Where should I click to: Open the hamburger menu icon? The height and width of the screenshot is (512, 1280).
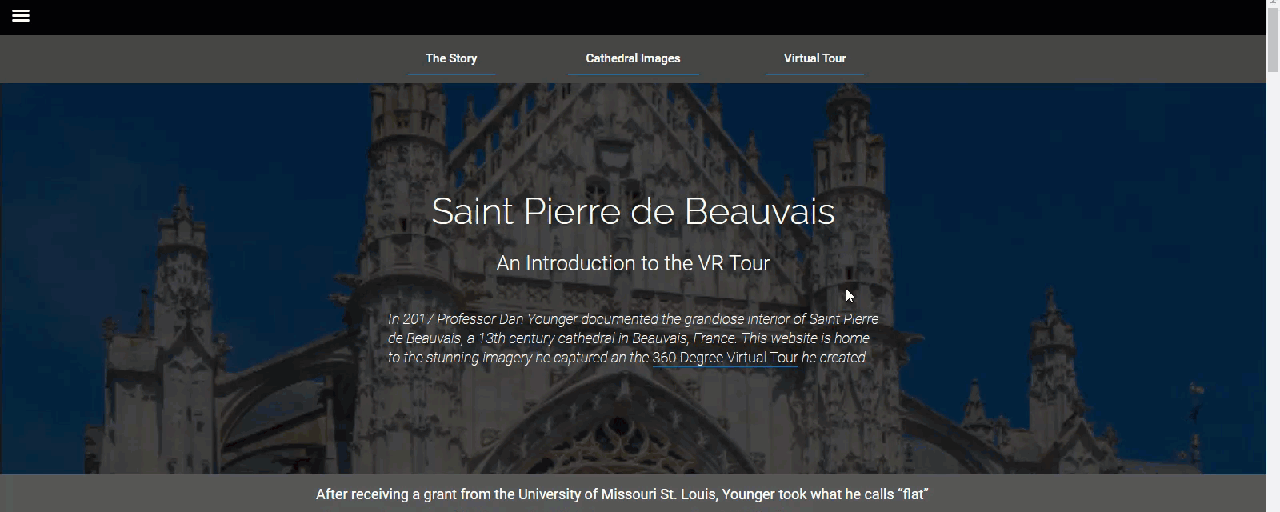[20, 16]
